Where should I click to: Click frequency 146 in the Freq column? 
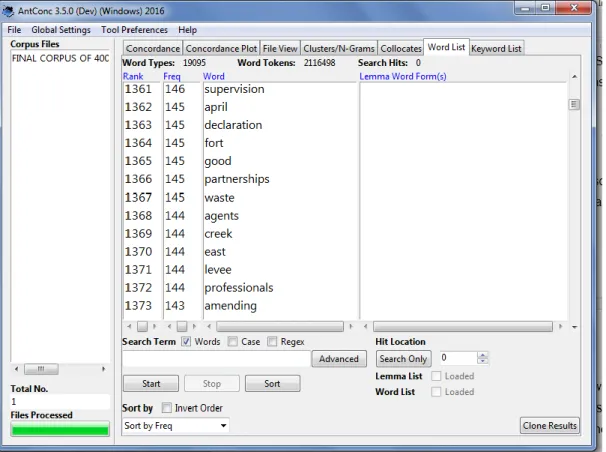click(x=175, y=89)
